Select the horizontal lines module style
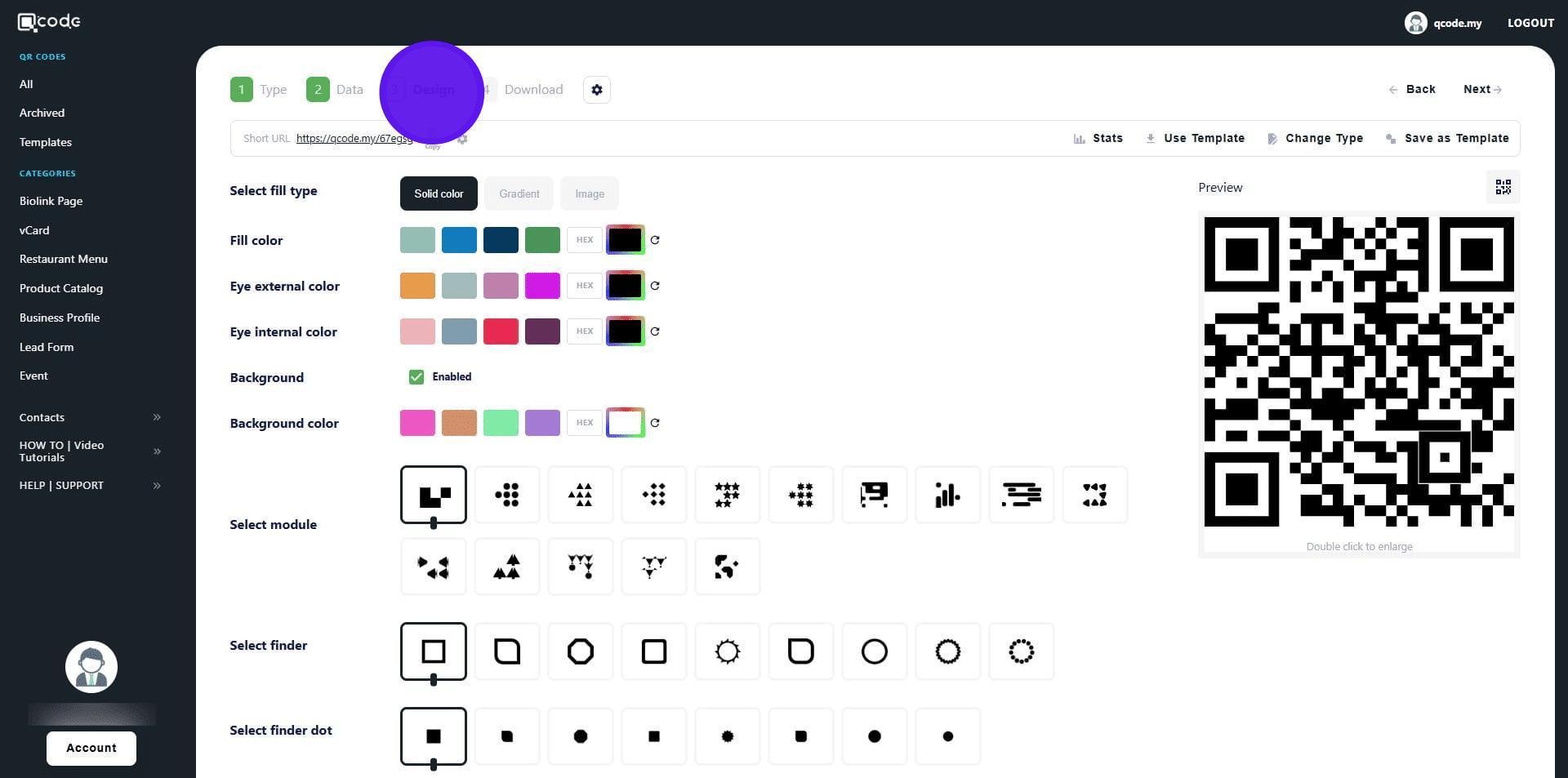 click(x=1022, y=495)
